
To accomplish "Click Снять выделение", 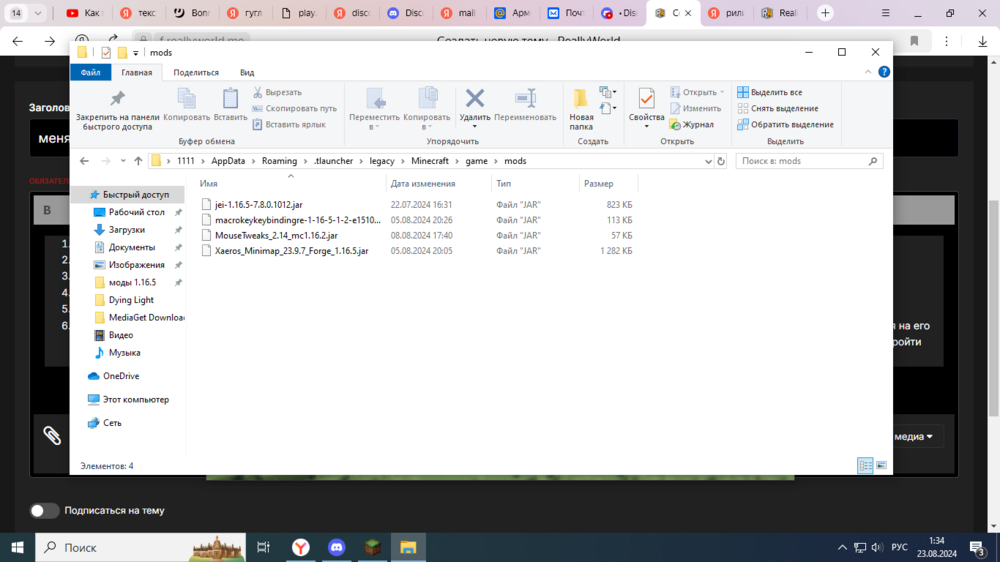I will [x=778, y=108].
